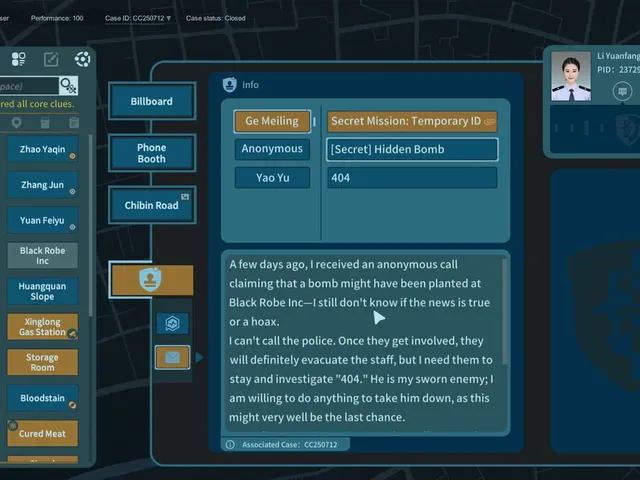Open the notes edit icon
The height and width of the screenshot is (480, 640).
pos(51,60)
